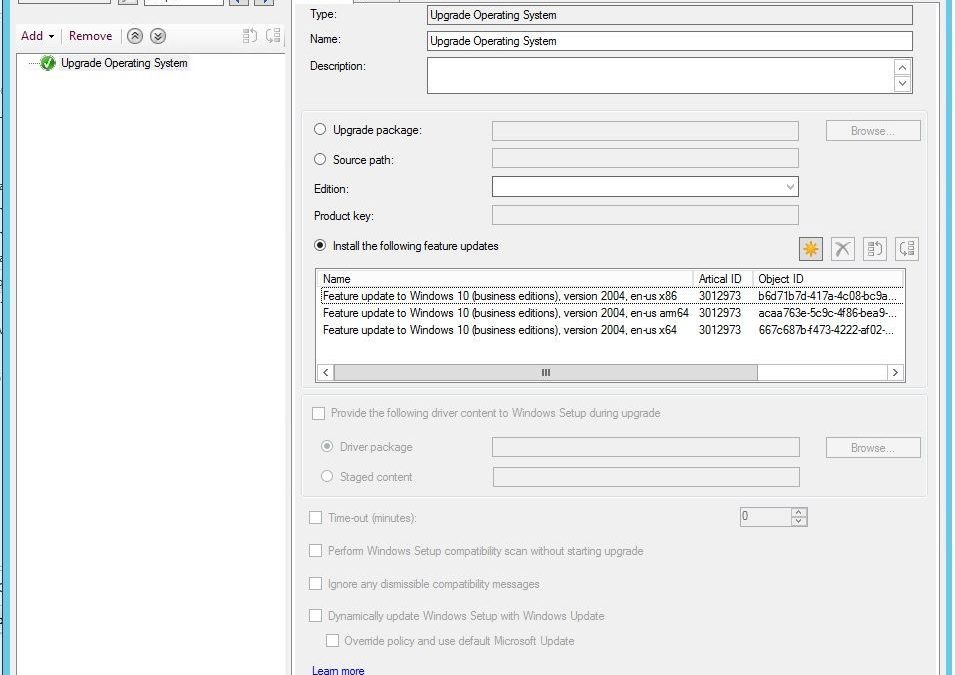Screen dimensions: 955x675
Task: Select the Source path radio button
Action: point(320,159)
